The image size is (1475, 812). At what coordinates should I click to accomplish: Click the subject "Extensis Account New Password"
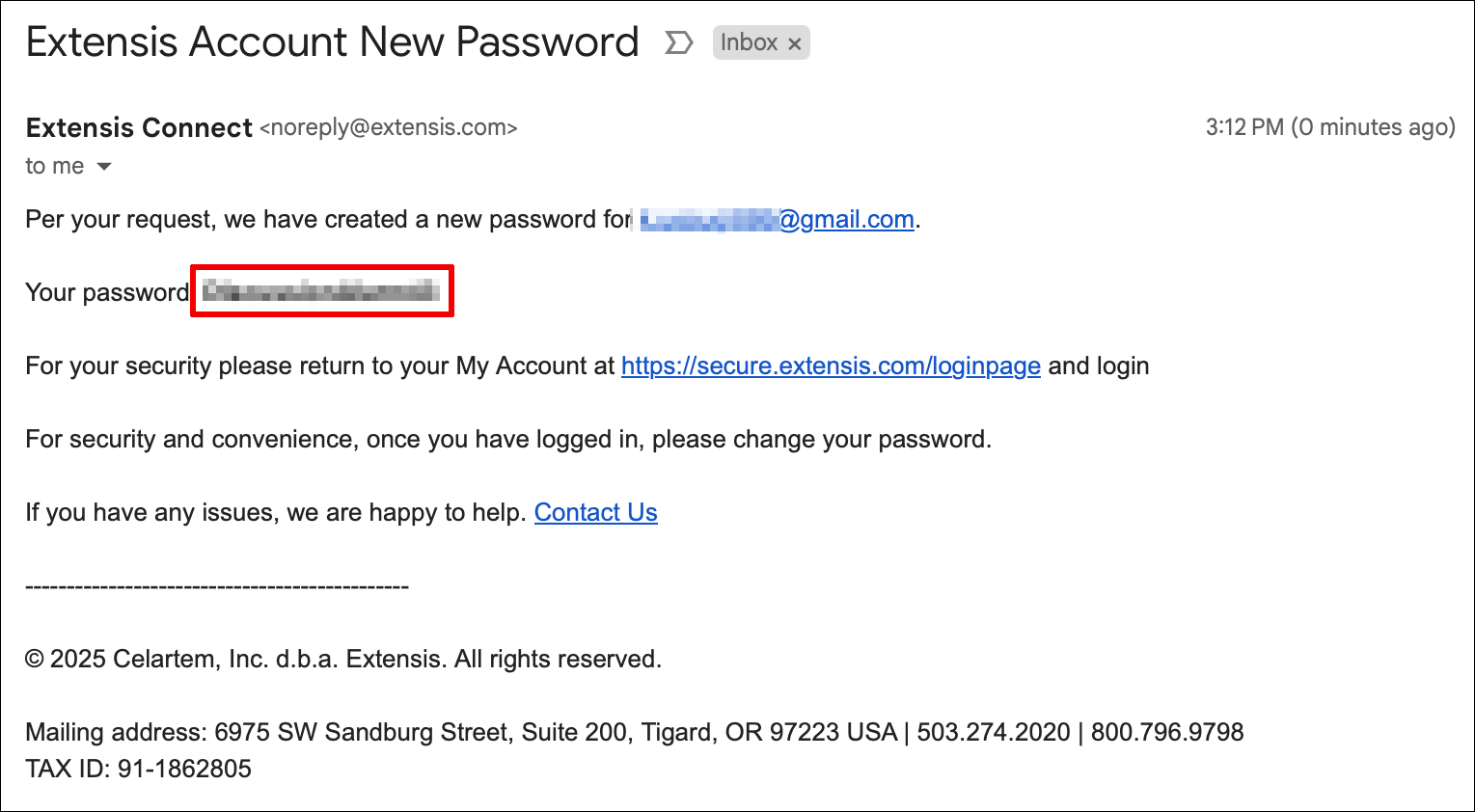333,42
